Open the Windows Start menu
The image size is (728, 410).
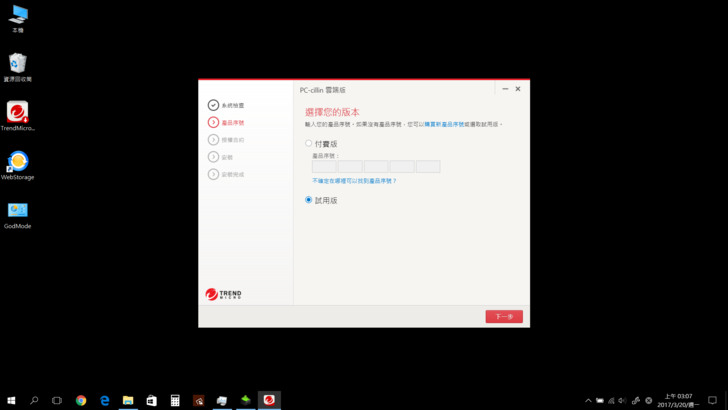(11, 400)
